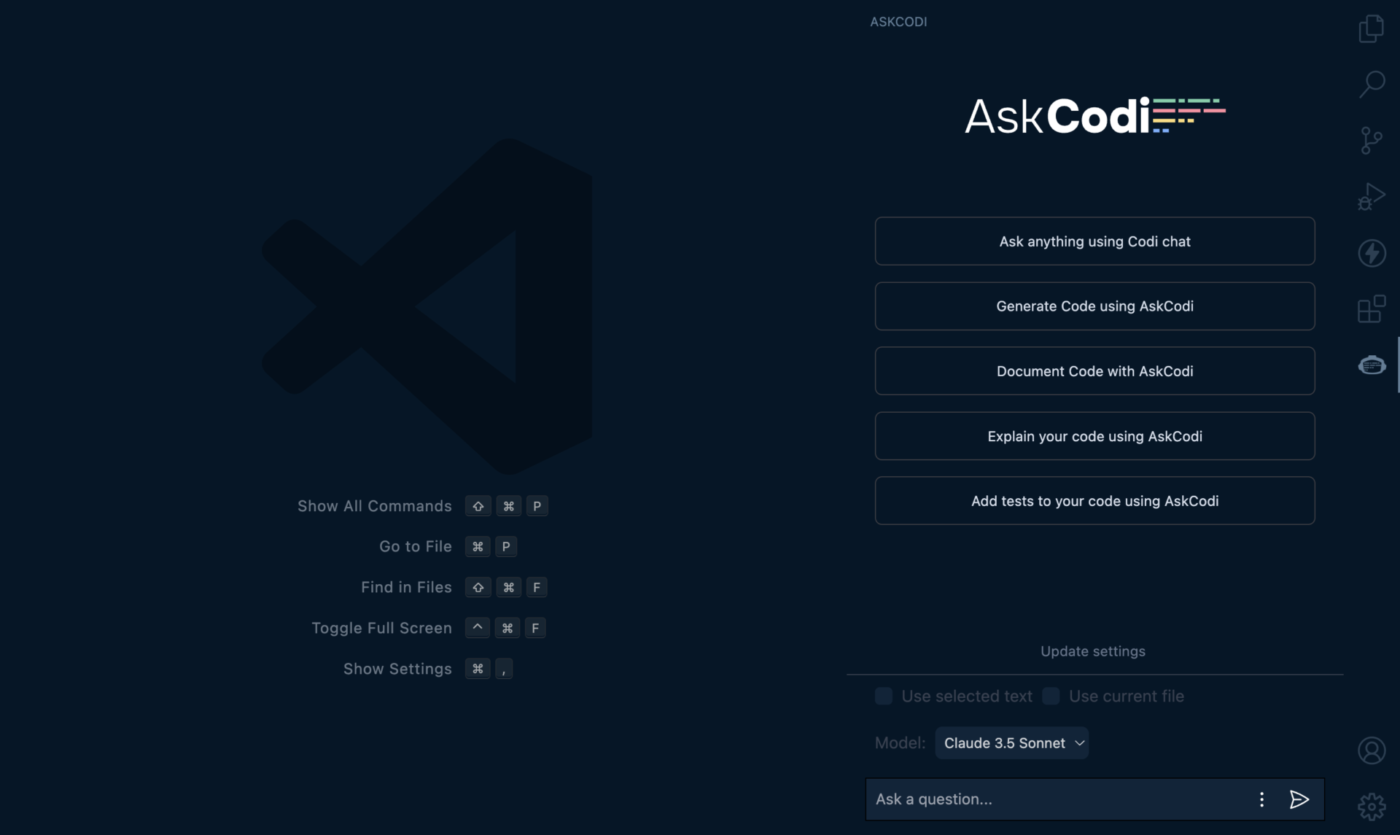Image resolution: width=1400 pixels, height=835 pixels.
Task: Click the Show All Commands shortcut label
Action: point(375,506)
